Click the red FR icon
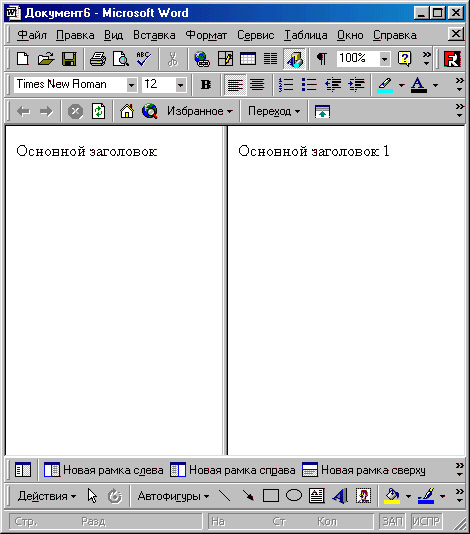 pyautogui.click(x=452, y=59)
